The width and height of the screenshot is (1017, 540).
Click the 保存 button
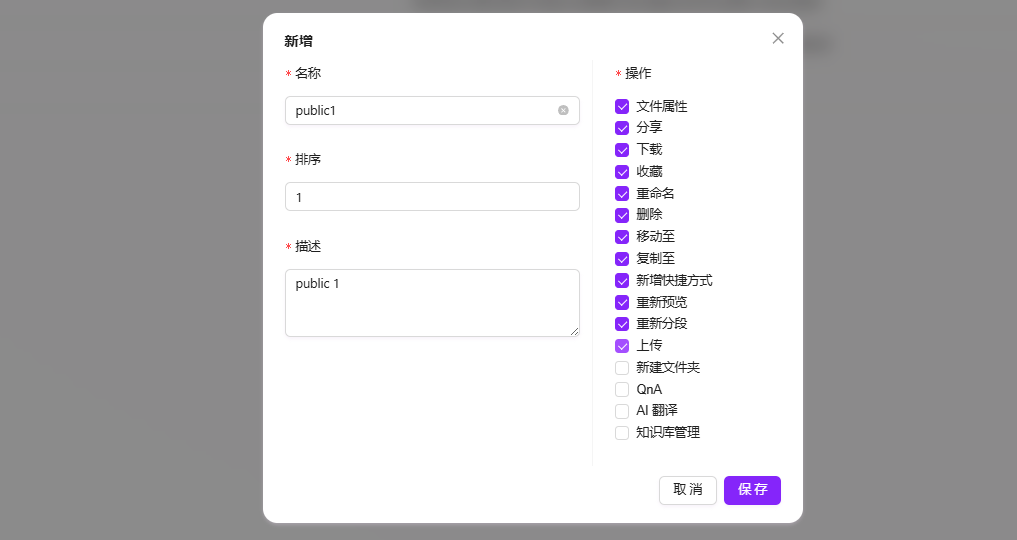(752, 490)
